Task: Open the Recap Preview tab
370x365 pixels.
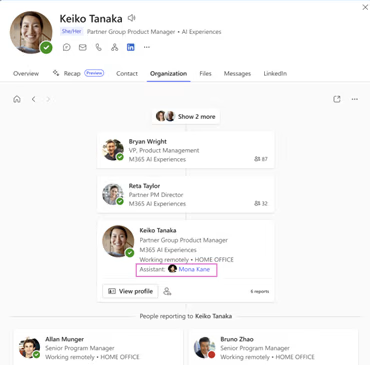Action: [x=78, y=73]
